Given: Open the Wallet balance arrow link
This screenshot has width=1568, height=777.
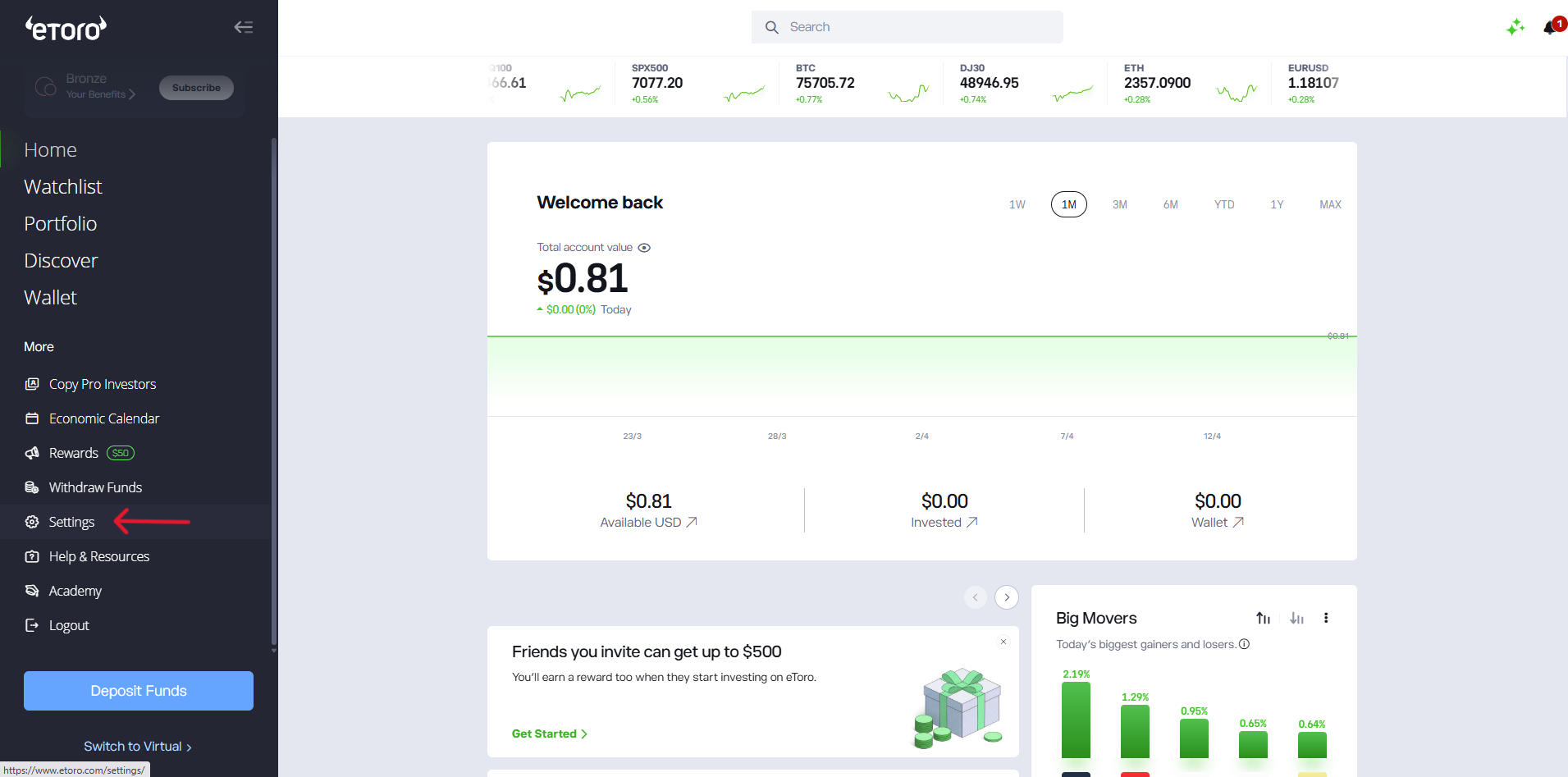Looking at the screenshot, I should click(x=1238, y=522).
